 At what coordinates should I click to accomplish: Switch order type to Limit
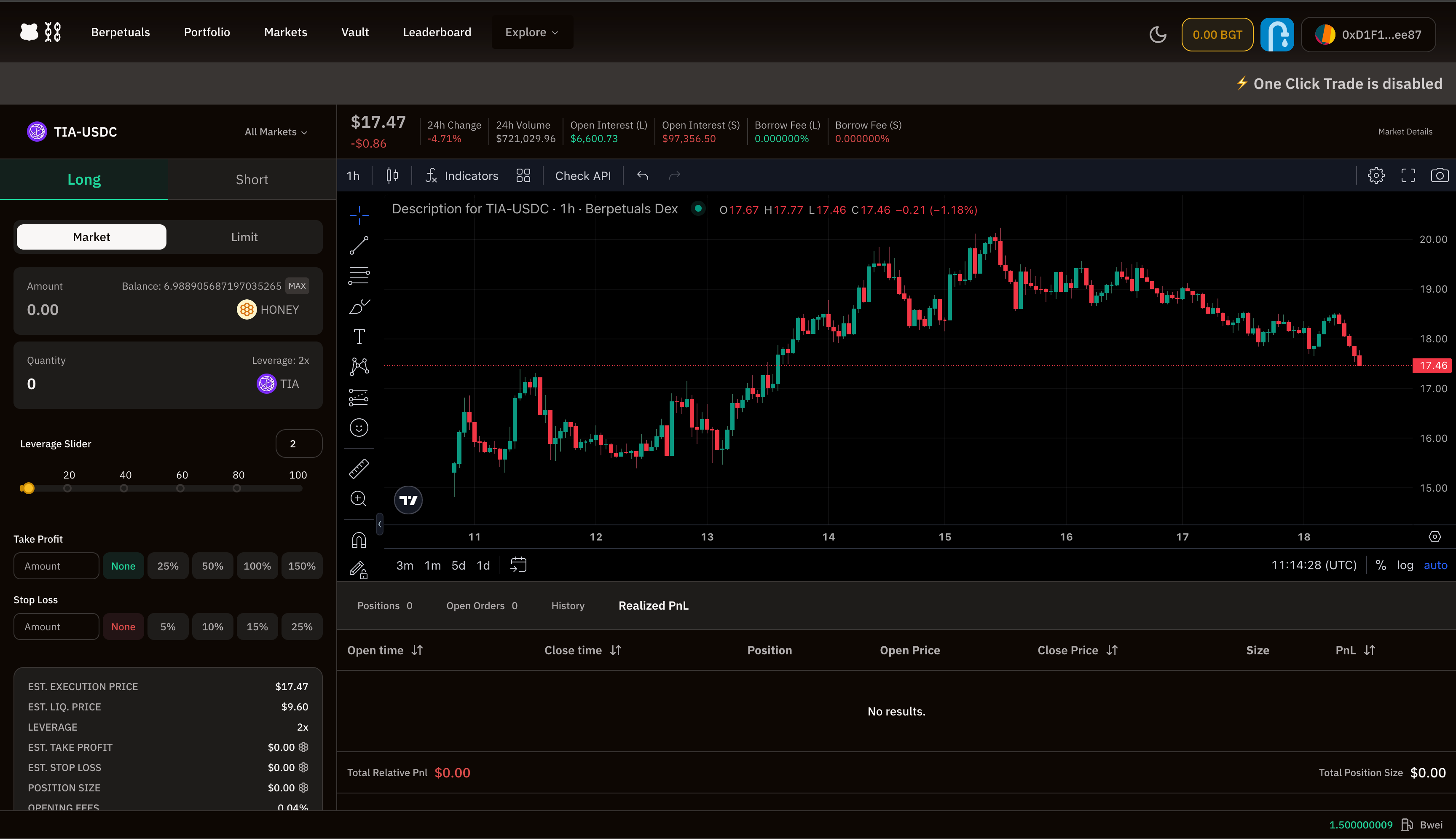244,237
